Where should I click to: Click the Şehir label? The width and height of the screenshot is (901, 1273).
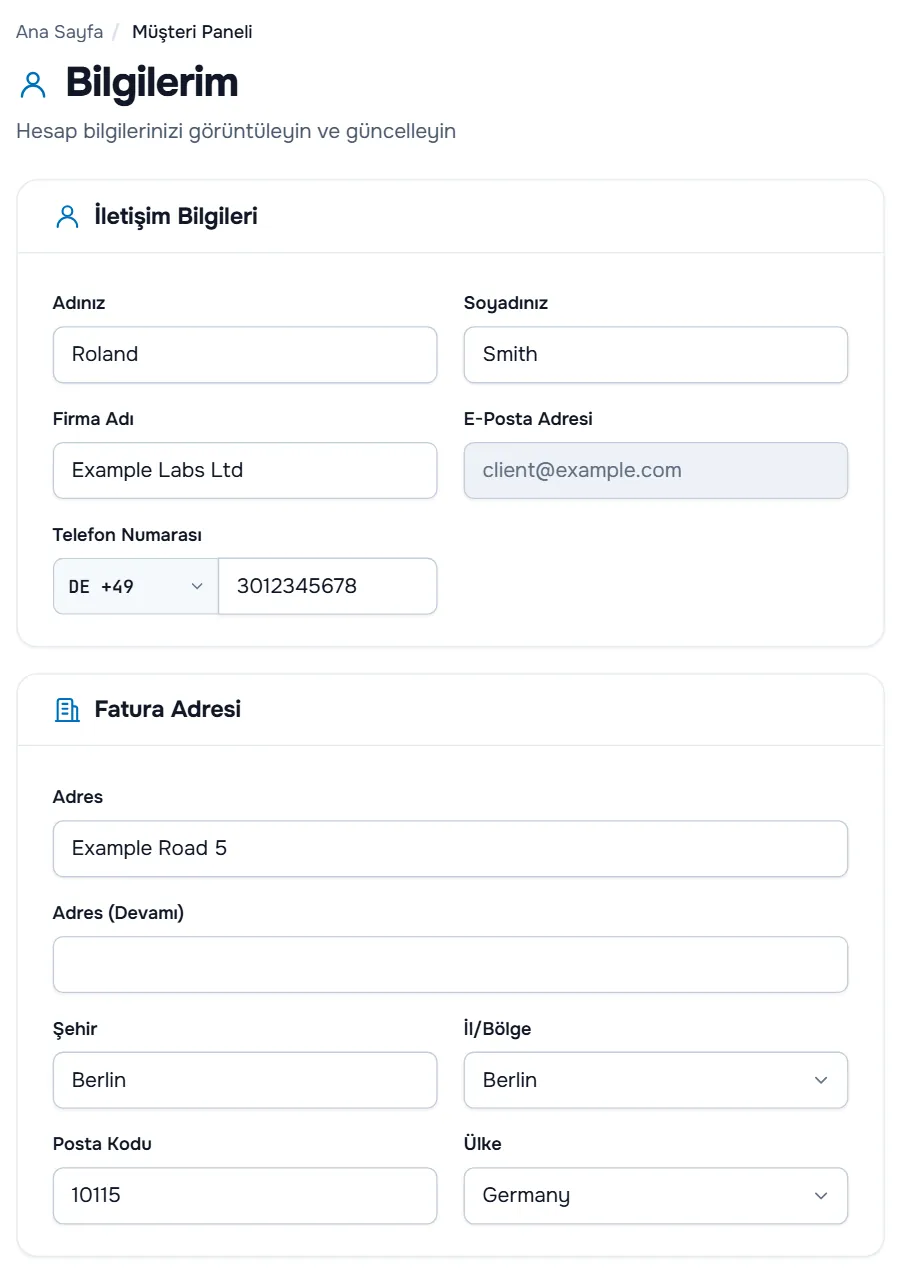pyautogui.click(x=75, y=1029)
